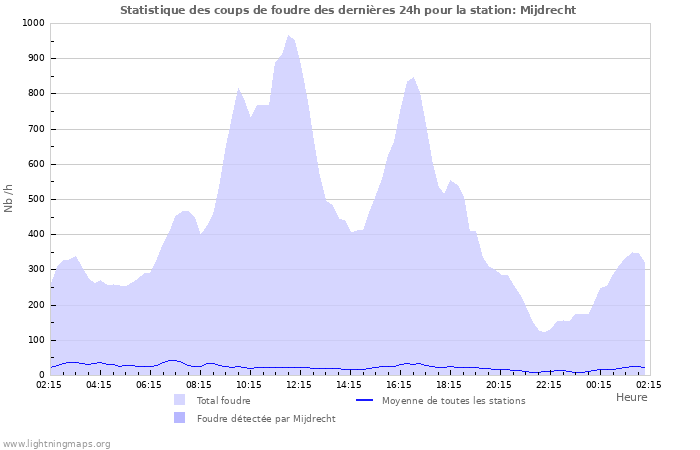The image size is (700, 450).
Task: Click the Foudre détectée par Mijdrecht legend swatch
Action: click(180, 418)
